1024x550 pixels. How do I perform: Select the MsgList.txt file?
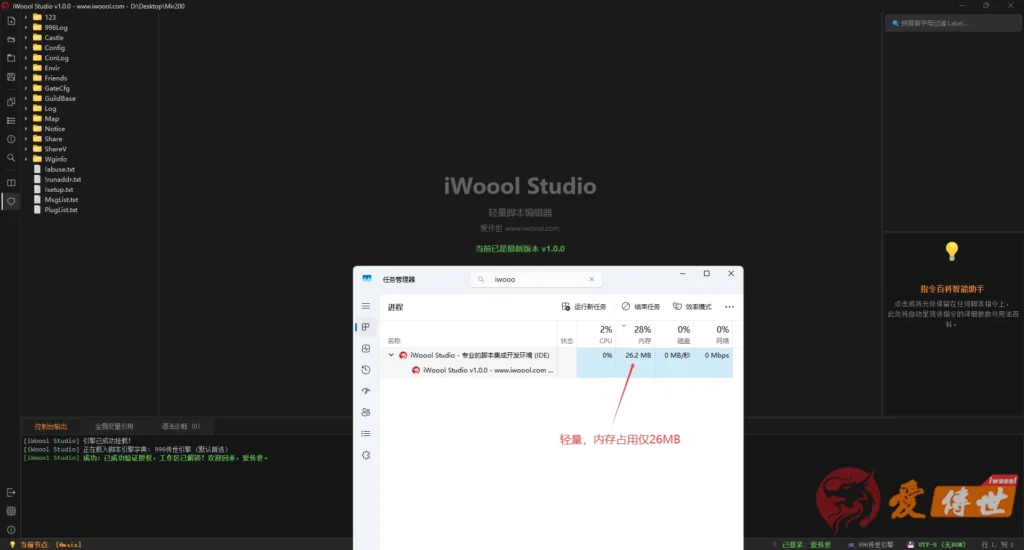[x=61, y=200]
